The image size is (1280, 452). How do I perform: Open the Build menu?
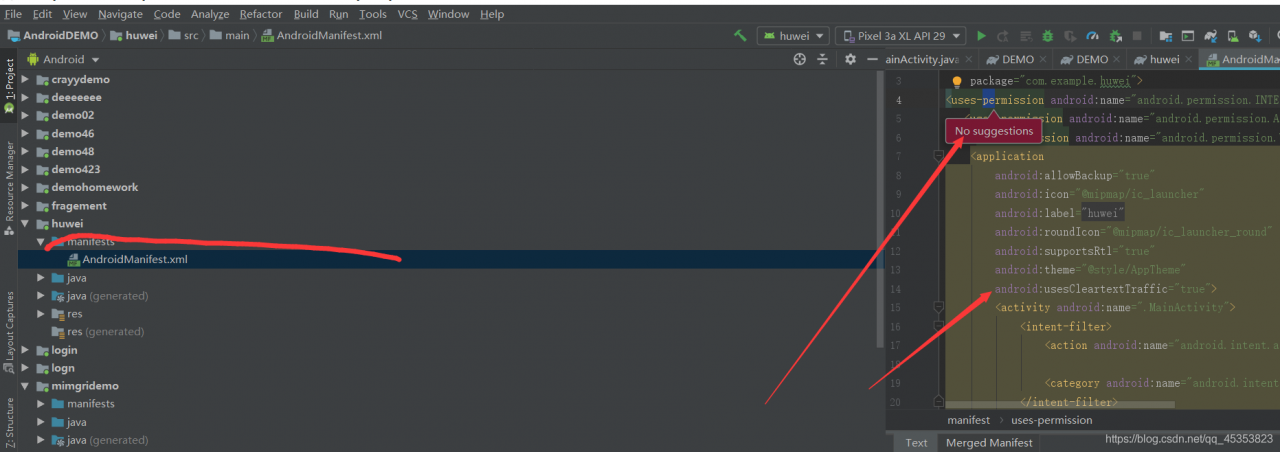click(306, 14)
